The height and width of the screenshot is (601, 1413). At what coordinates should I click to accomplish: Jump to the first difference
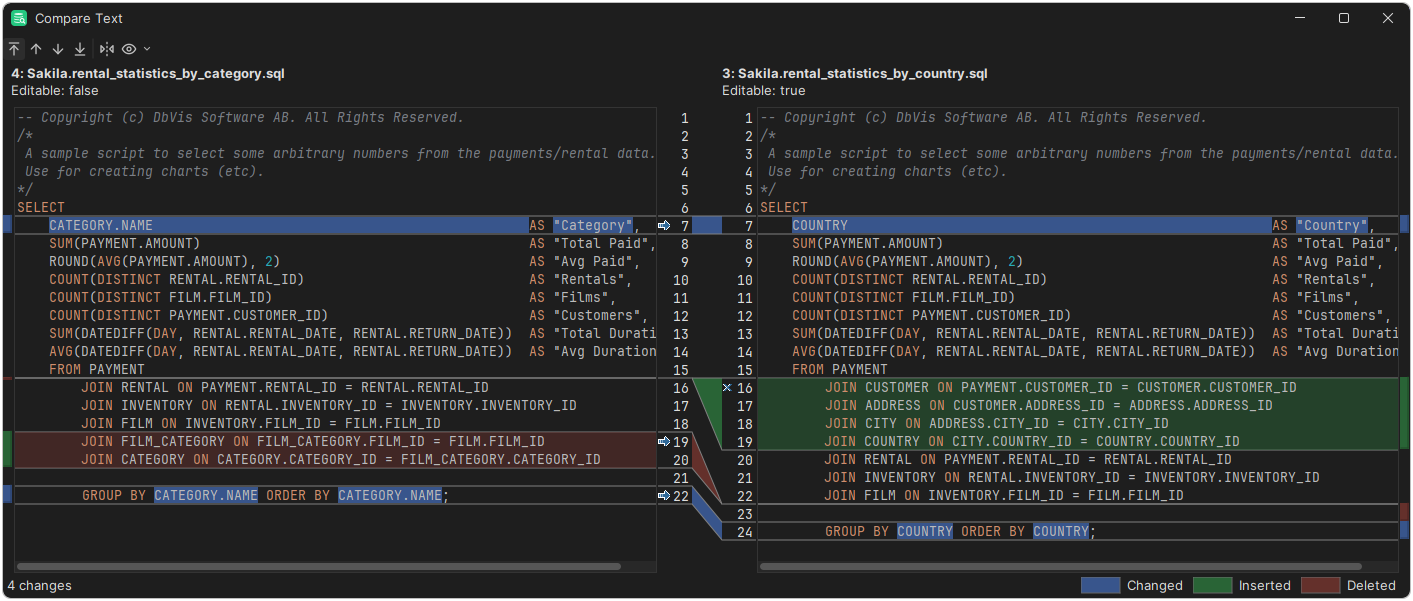tap(14, 49)
